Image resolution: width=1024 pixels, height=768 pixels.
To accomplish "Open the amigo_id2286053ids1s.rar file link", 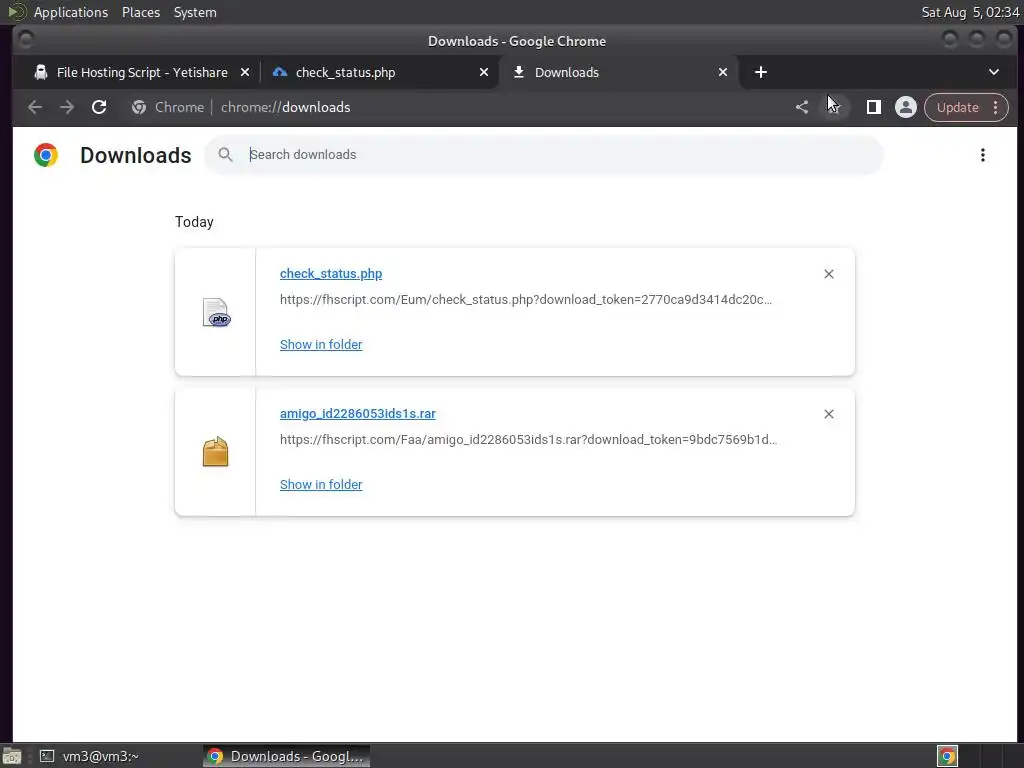I will [x=357, y=413].
